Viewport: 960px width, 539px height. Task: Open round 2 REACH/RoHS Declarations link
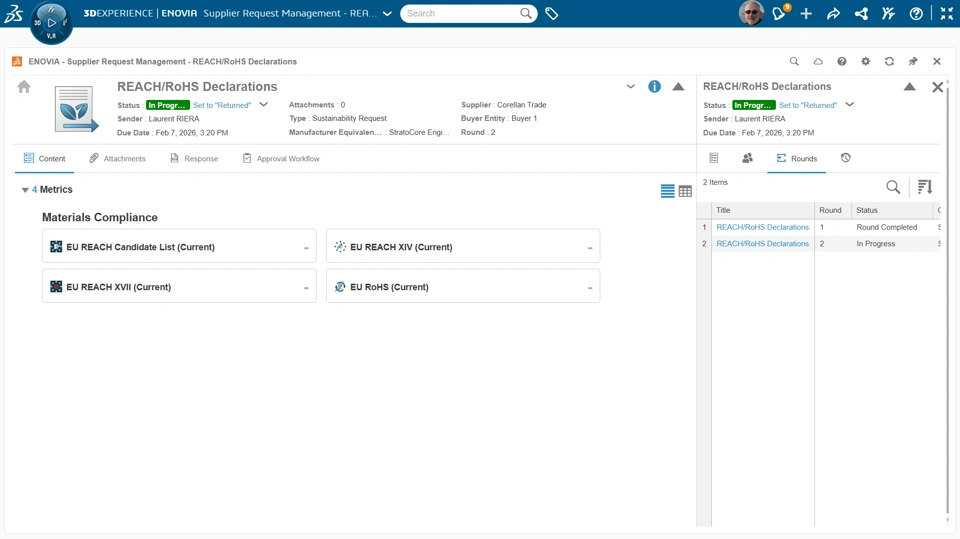coord(763,244)
